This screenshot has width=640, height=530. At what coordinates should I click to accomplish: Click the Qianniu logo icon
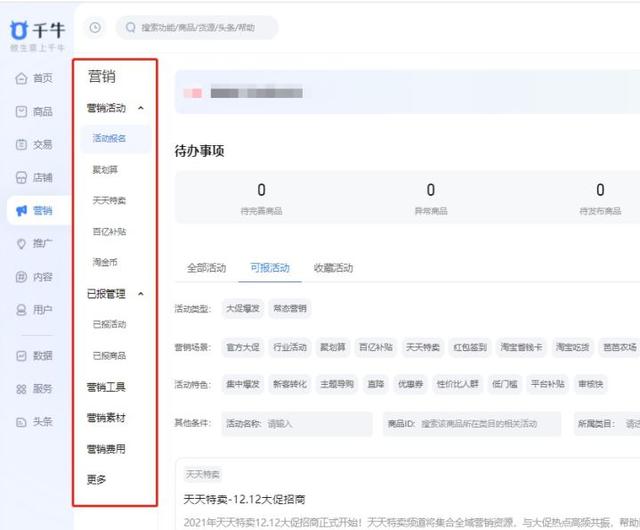pos(18,30)
